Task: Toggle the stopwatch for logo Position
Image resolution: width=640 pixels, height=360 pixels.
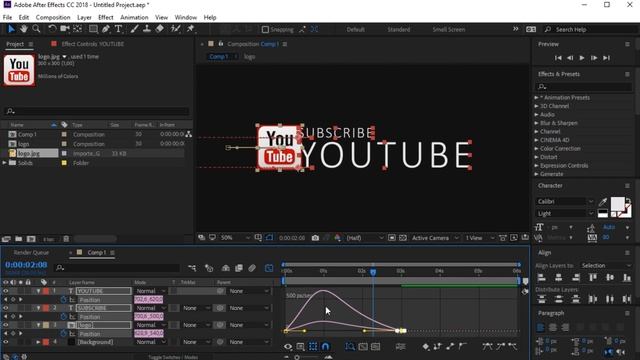Action: [x=63, y=333]
